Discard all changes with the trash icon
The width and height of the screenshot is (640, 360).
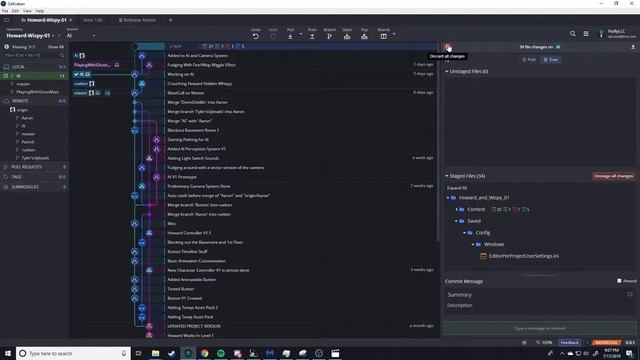pos(448,47)
